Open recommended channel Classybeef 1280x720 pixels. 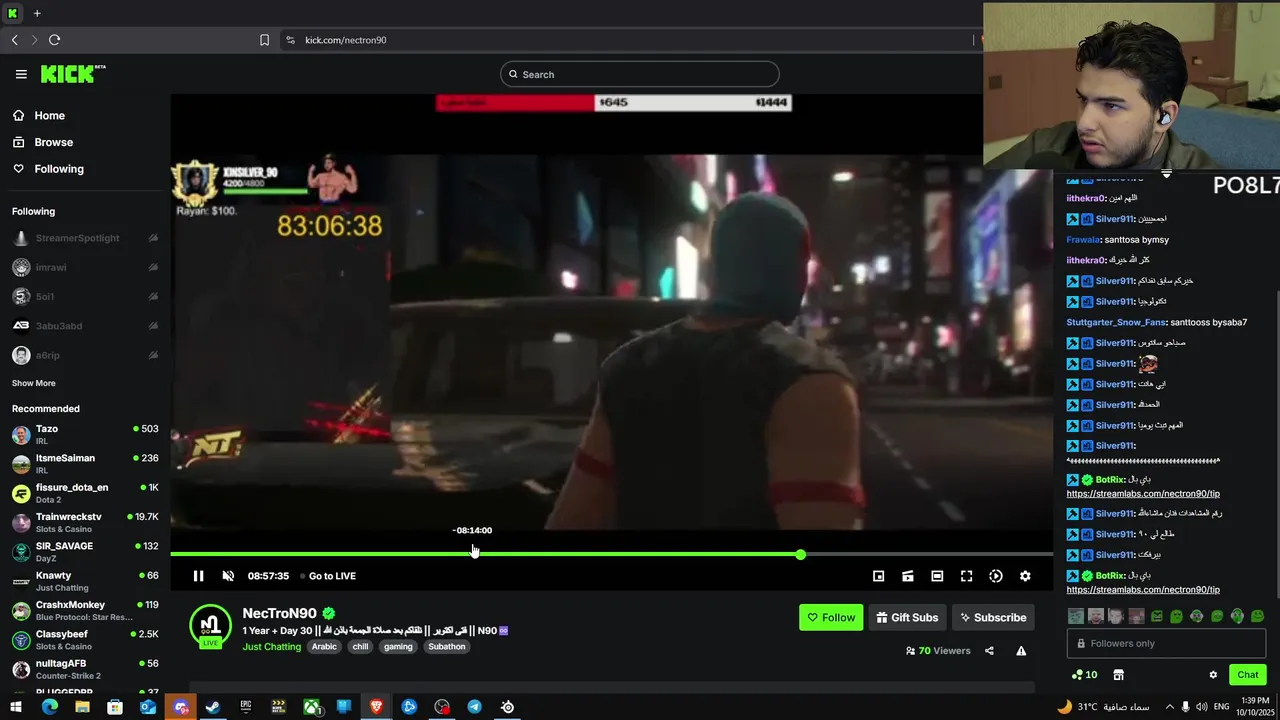[x=85, y=639]
